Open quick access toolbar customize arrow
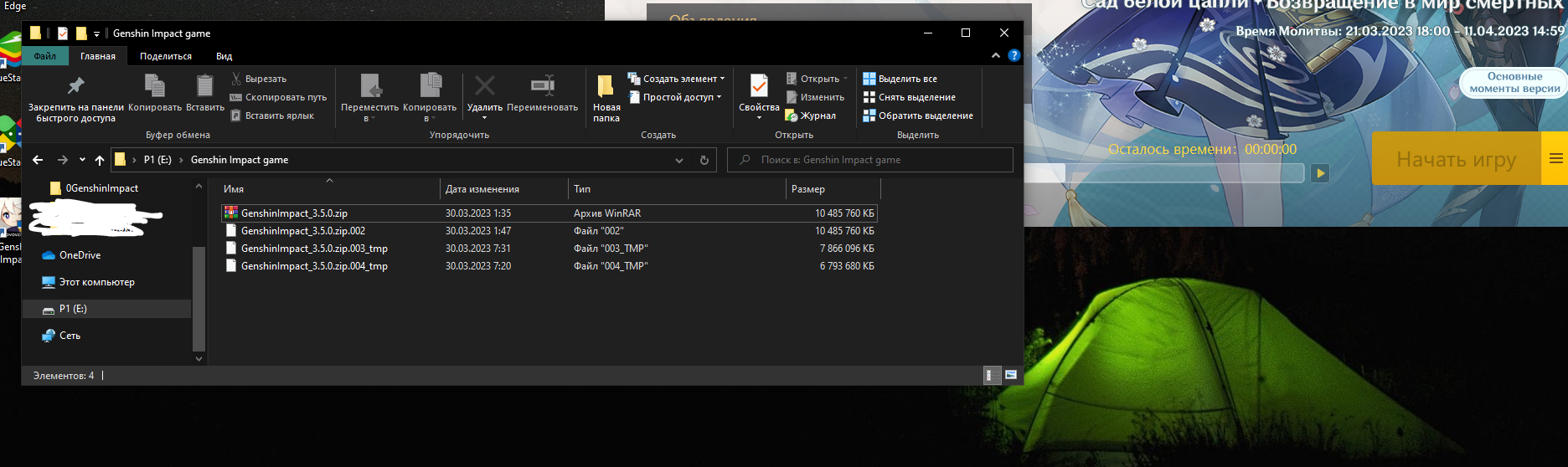Viewport: 1568px width, 467px height. (96, 33)
